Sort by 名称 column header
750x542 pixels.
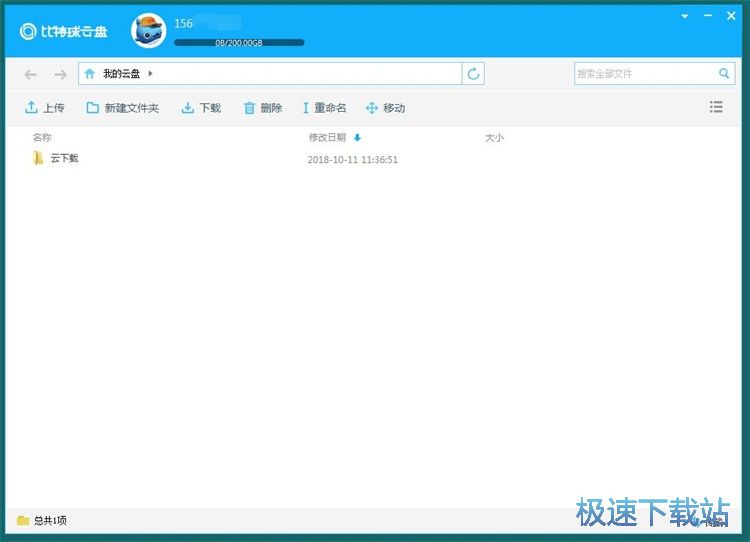(42, 138)
